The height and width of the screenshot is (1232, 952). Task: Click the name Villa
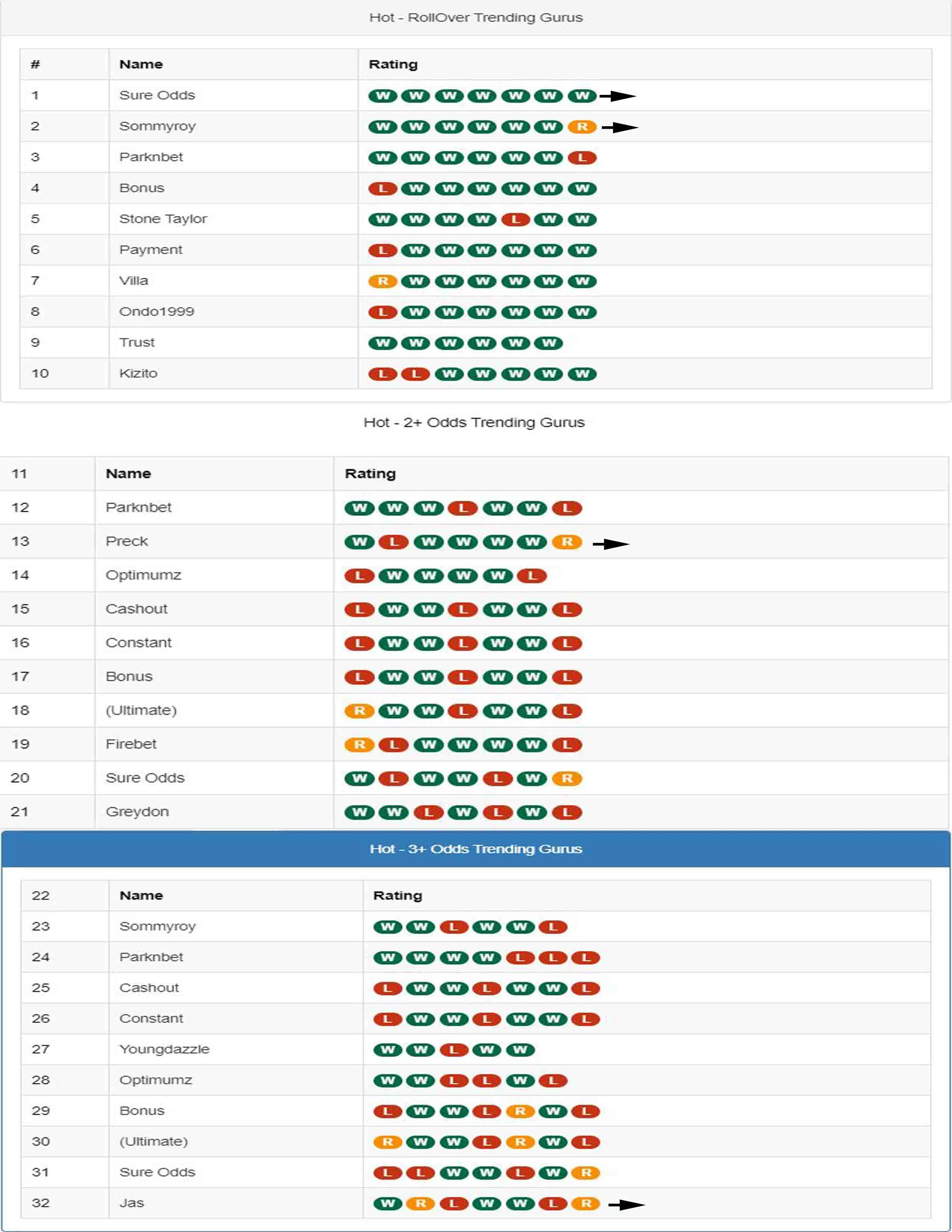click(134, 280)
